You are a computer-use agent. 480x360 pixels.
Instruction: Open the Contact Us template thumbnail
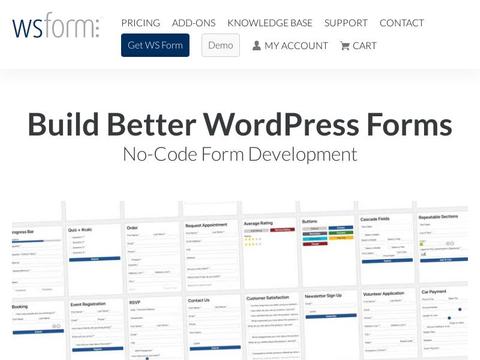[214, 328]
